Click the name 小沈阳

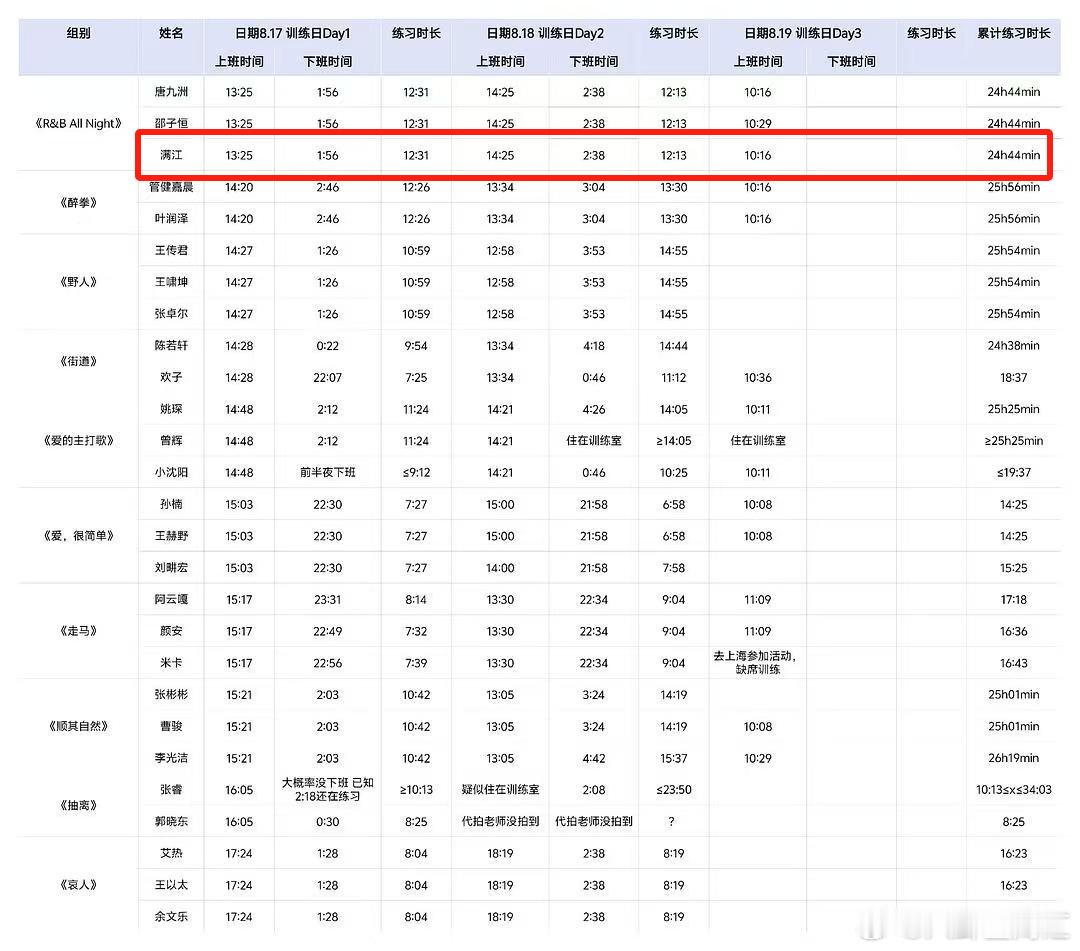coord(171,472)
